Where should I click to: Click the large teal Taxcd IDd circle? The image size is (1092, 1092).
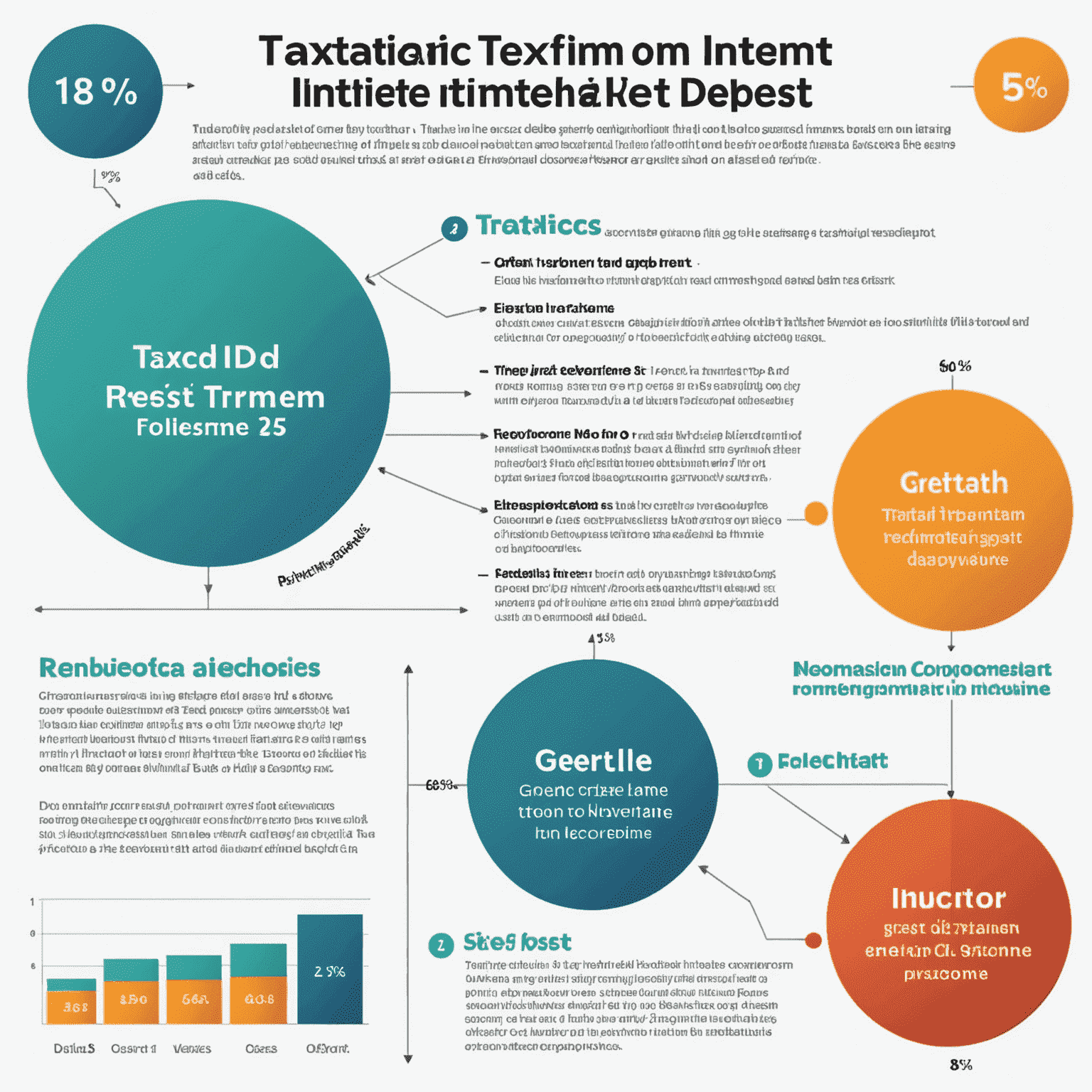(208, 383)
